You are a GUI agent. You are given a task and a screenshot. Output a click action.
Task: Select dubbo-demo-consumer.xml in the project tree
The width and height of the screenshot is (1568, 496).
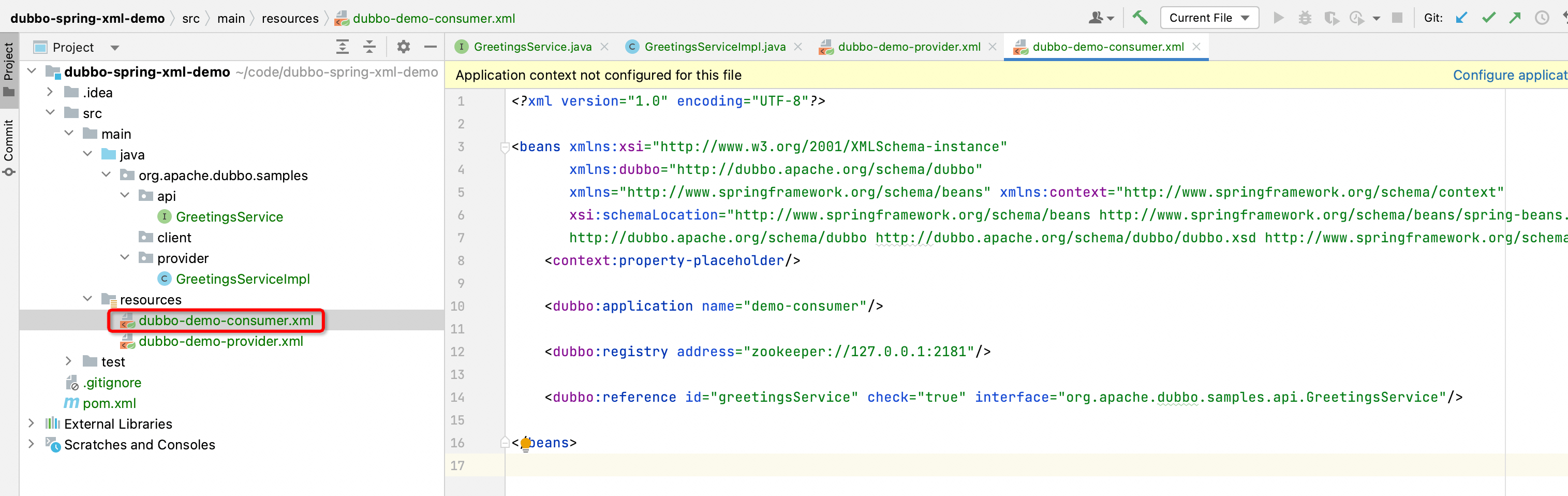point(226,320)
